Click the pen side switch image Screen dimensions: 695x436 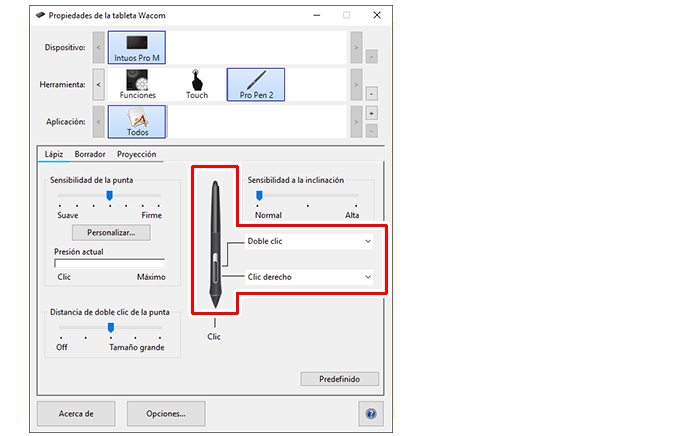click(x=214, y=269)
